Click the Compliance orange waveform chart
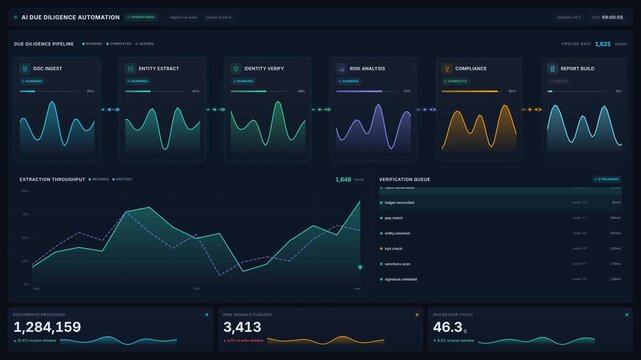This screenshot has width=641, height=360. (479, 127)
